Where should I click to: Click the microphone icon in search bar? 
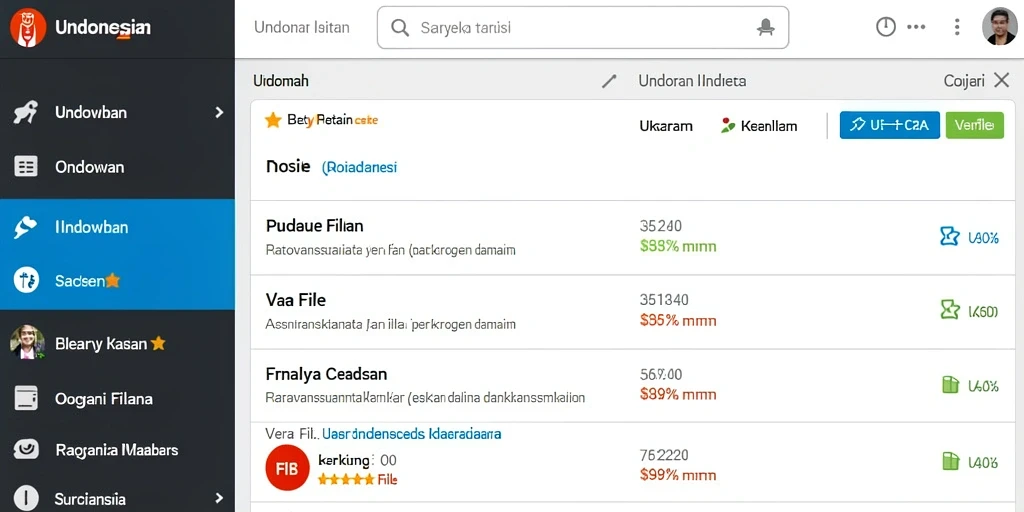tap(765, 27)
